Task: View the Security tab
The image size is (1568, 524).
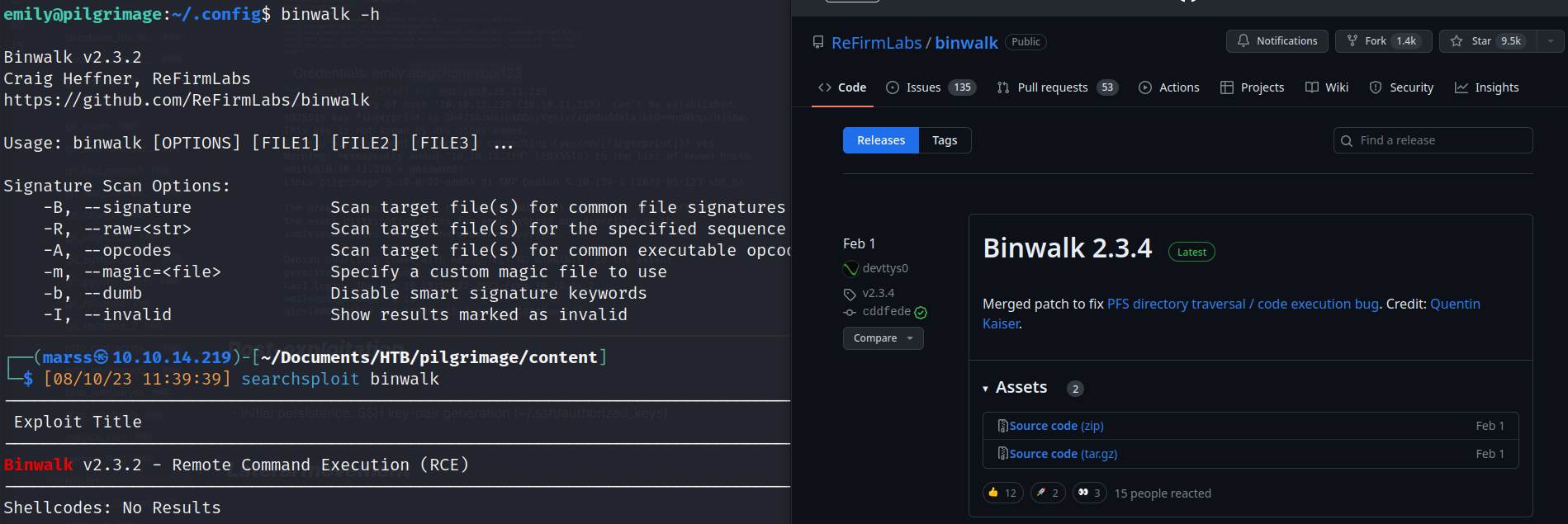Action: coord(1401,87)
